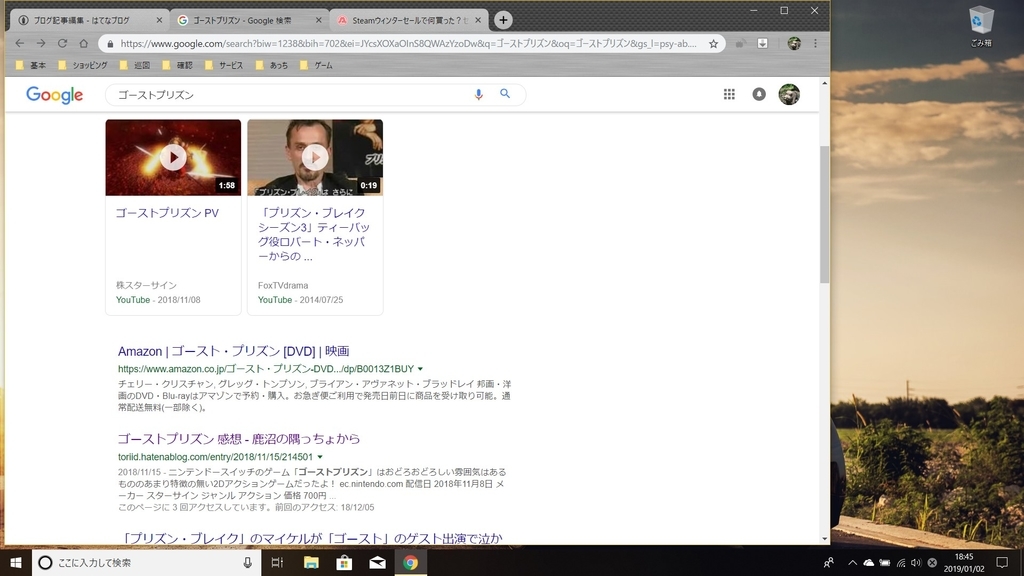Open the Chrome home page button
The height and width of the screenshot is (576, 1024).
(84, 43)
